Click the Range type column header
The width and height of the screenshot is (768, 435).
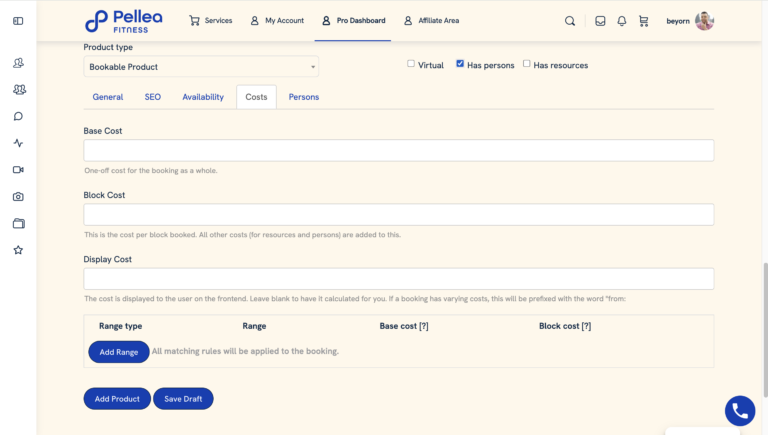(120, 326)
